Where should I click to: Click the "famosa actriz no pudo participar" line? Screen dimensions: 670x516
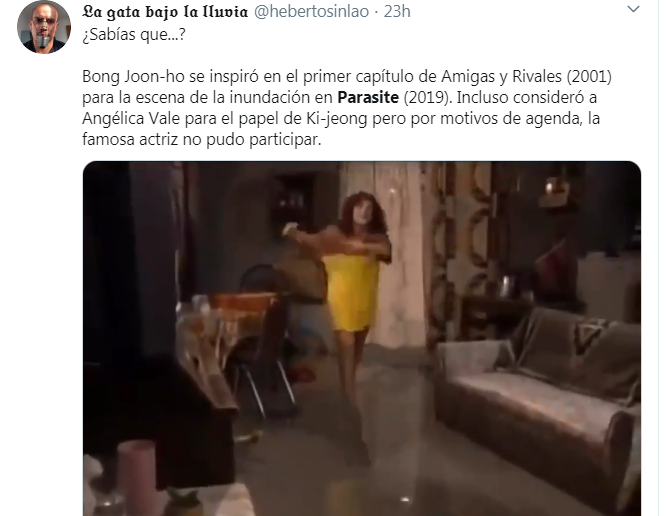click(x=201, y=139)
